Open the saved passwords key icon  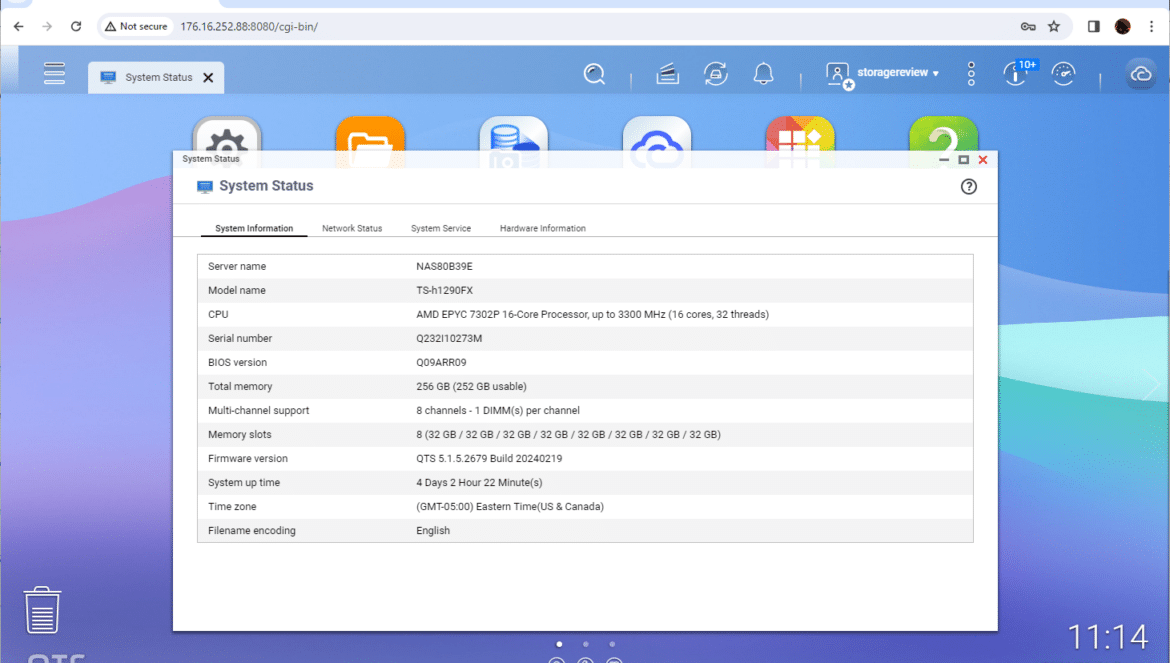(x=1027, y=27)
